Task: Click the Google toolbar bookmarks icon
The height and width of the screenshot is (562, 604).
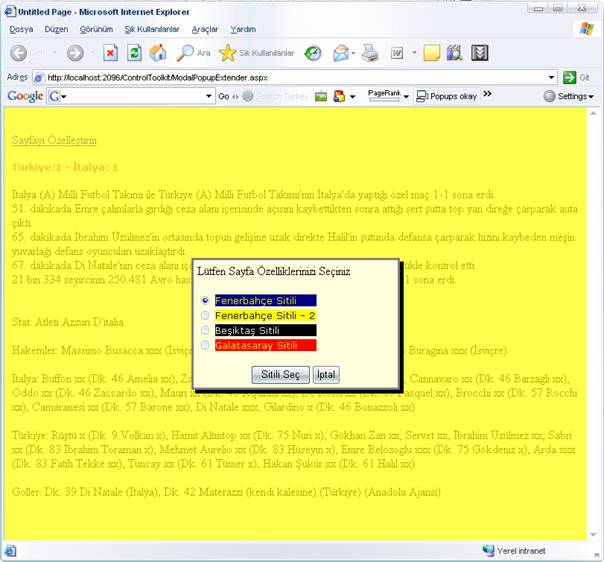Action: pos(339,96)
